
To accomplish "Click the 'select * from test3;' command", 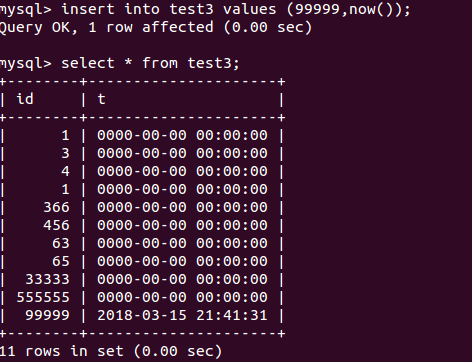I will coord(150,63).
